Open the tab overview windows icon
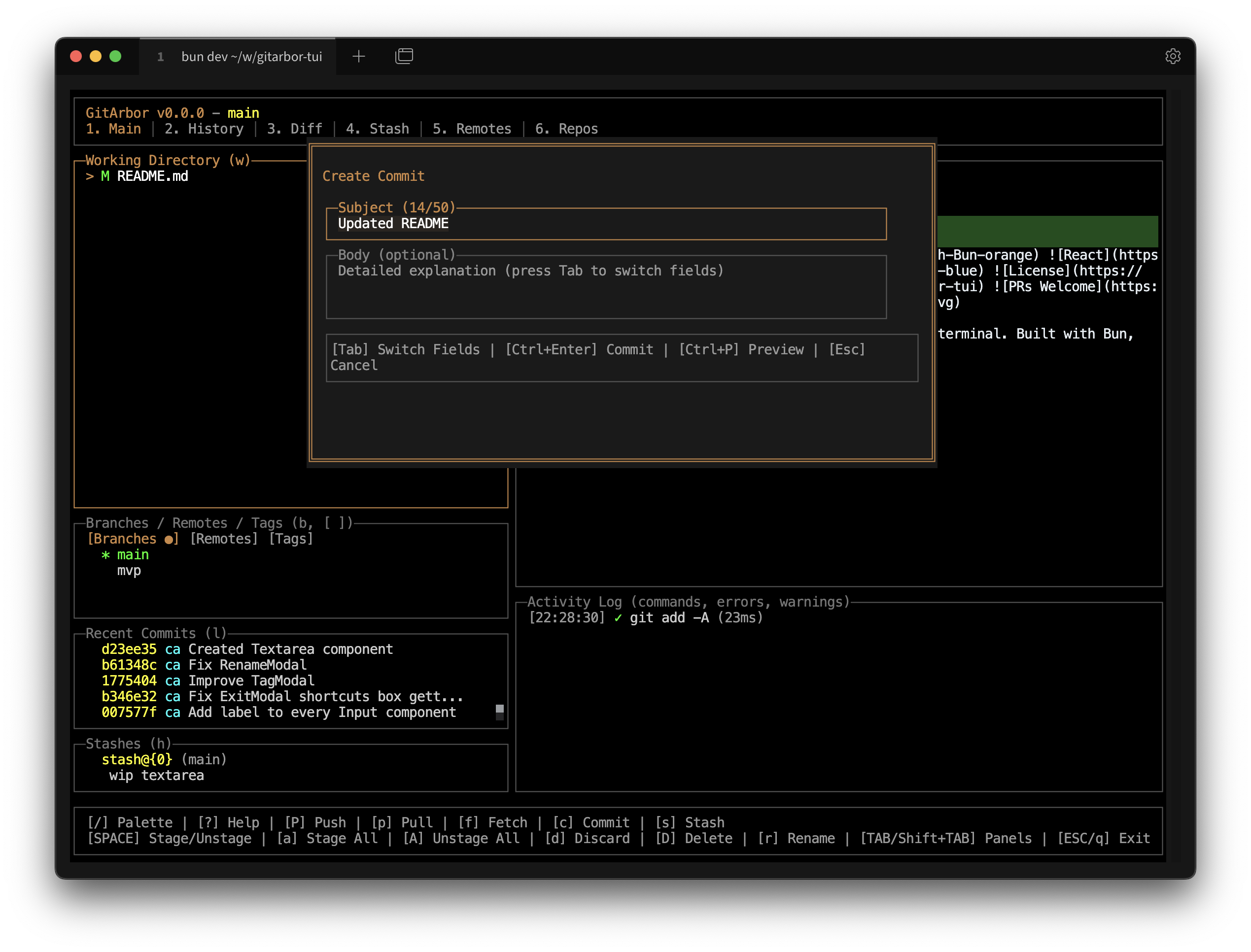1251x952 pixels. pyautogui.click(x=404, y=56)
